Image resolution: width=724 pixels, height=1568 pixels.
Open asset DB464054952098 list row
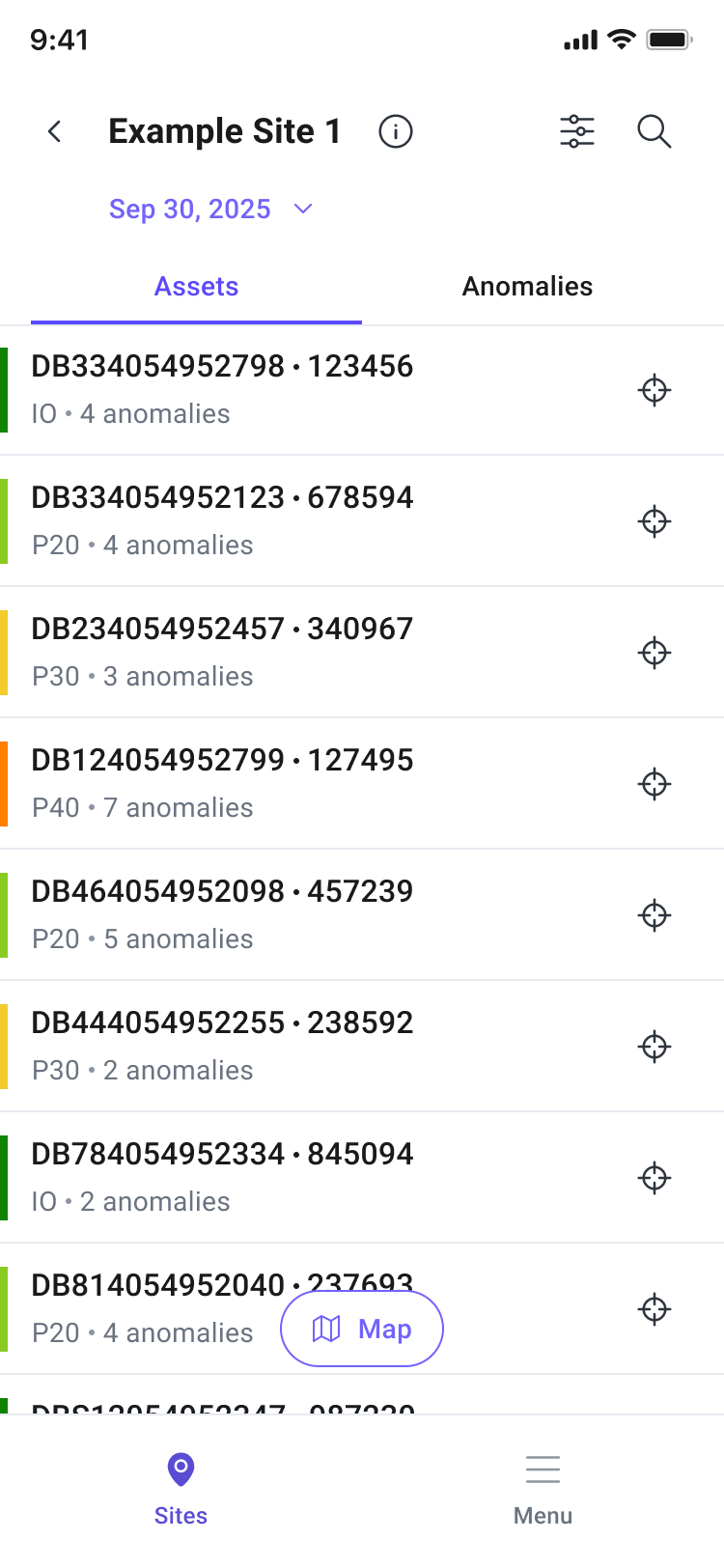click(x=362, y=915)
